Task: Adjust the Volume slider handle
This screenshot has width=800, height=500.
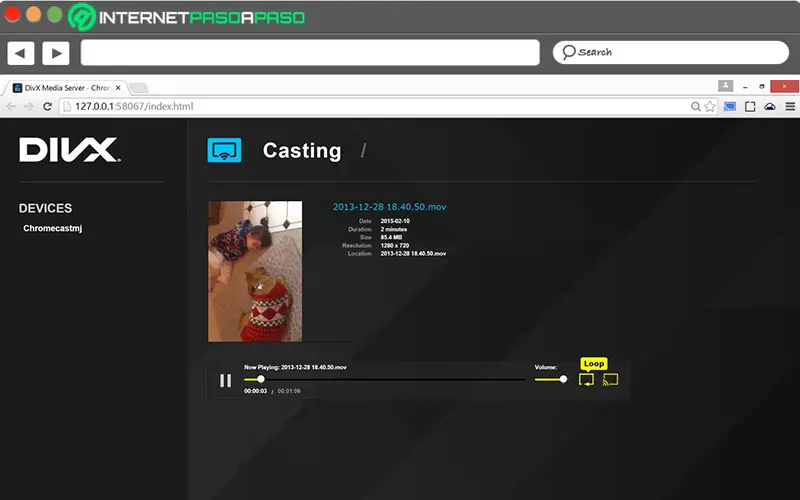Action: [563, 379]
